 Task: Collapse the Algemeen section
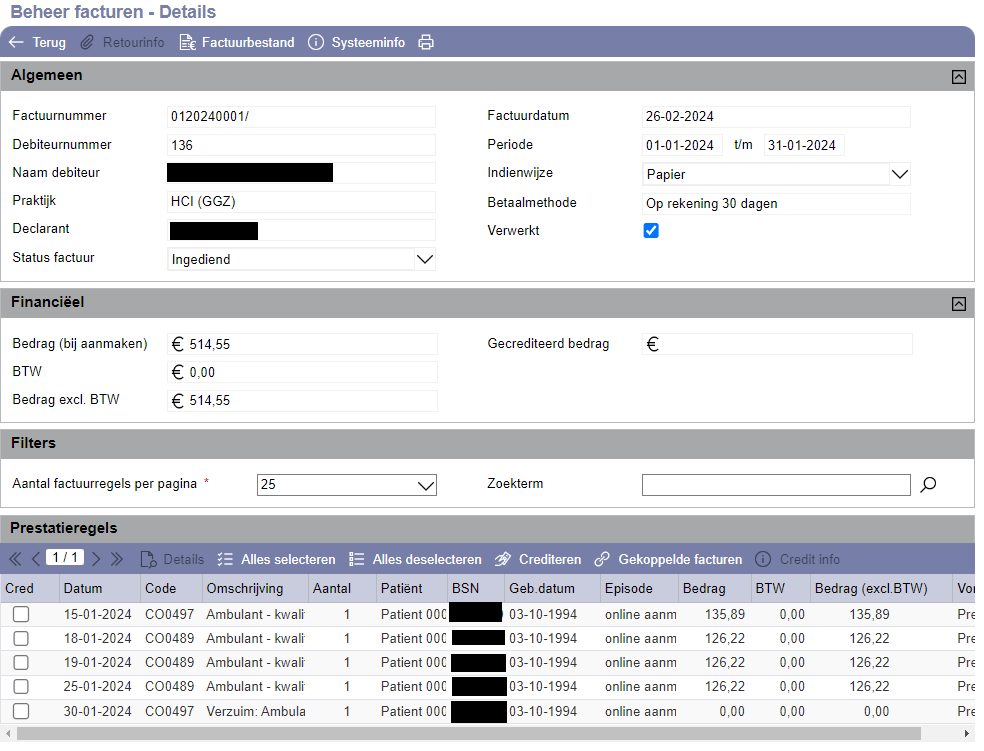click(x=958, y=76)
